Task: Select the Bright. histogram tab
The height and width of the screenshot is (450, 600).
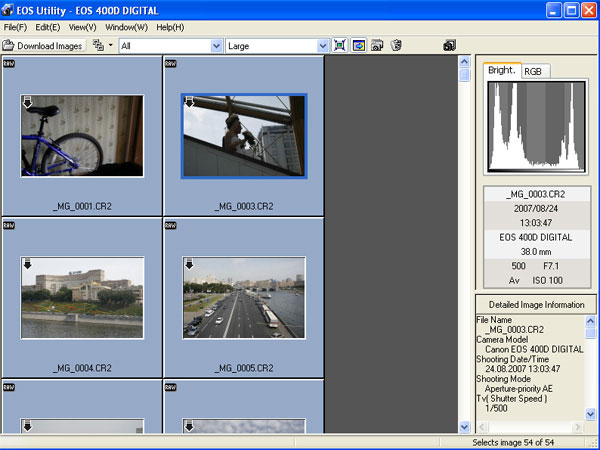Action: tap(502, 70)
